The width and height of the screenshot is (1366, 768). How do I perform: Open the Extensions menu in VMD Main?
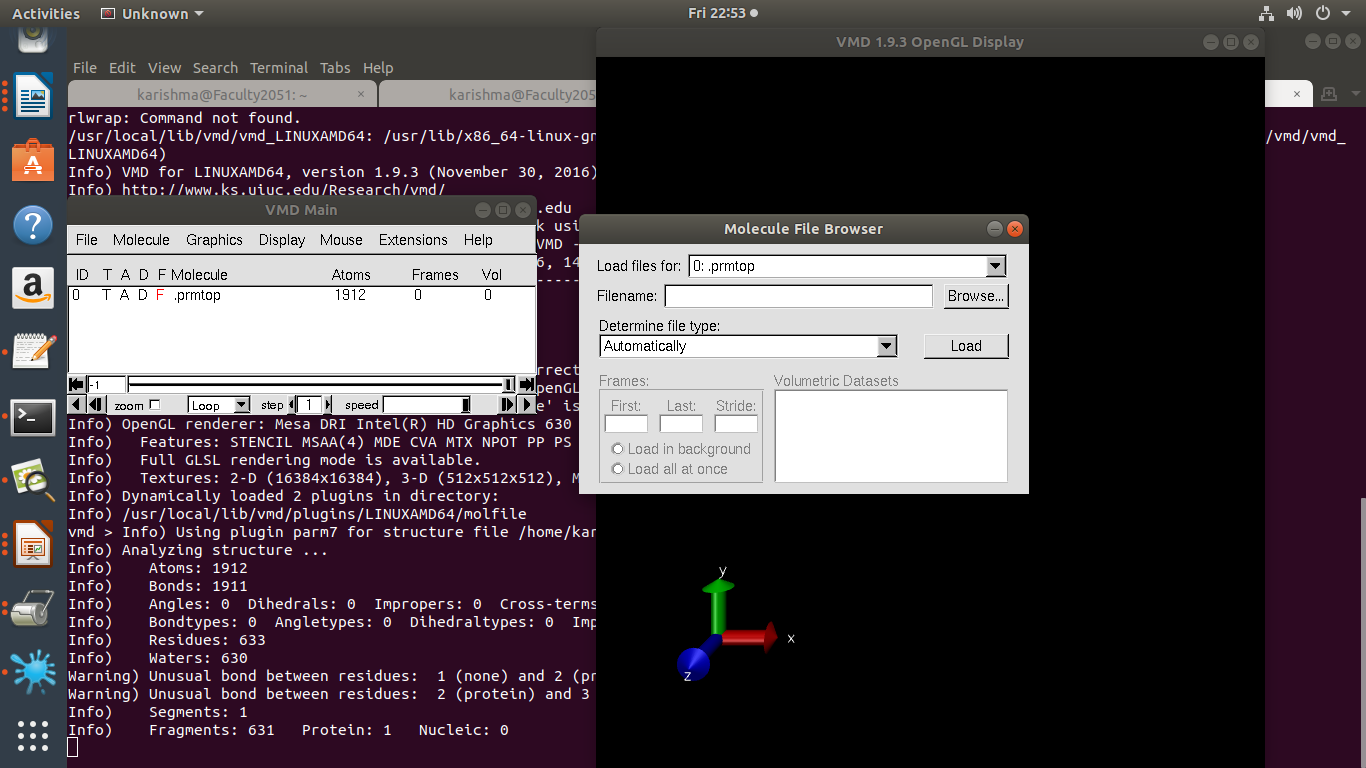click(413, 240)
